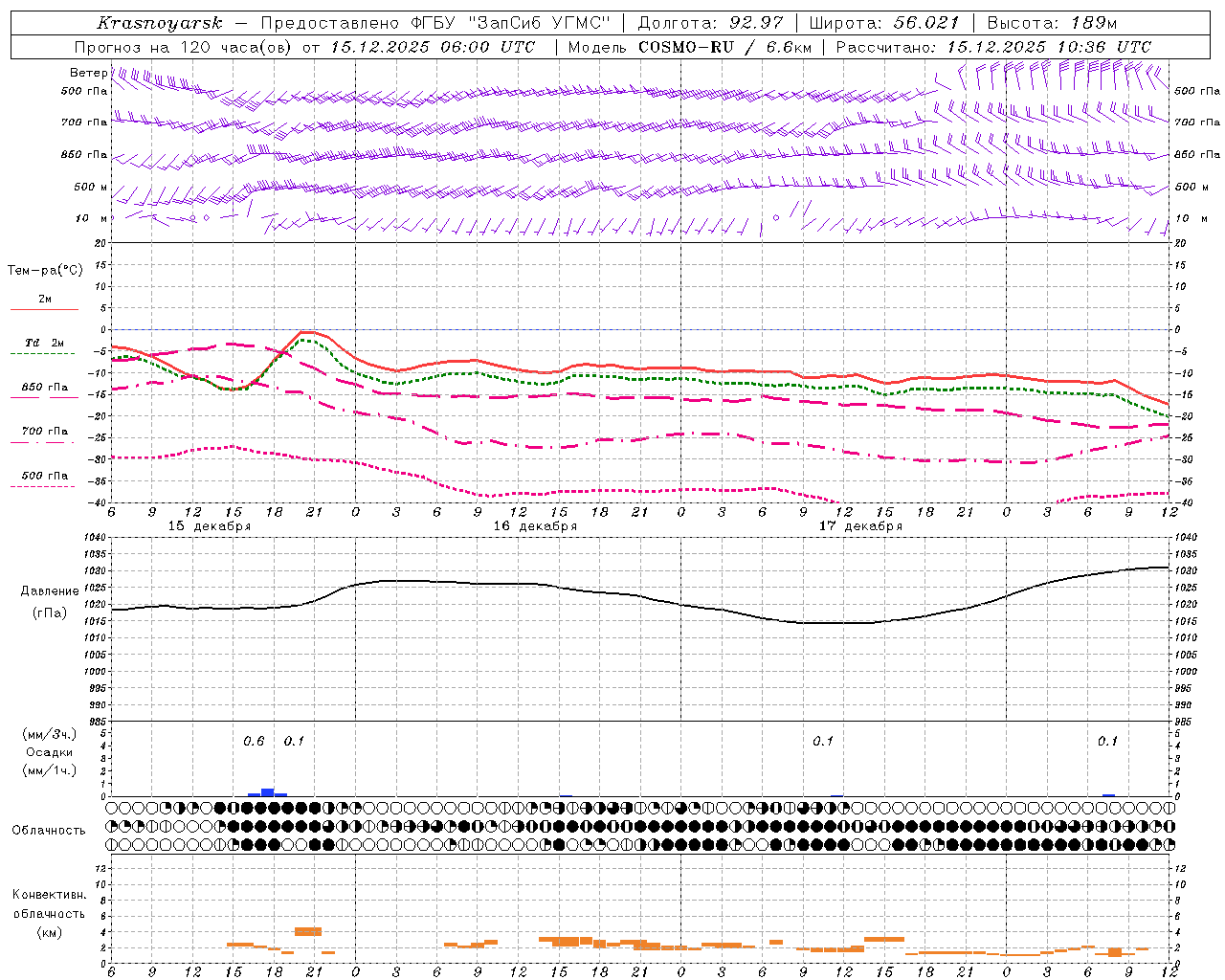
Task: Select the 'Td 2м' dew point legend entry
Action: 44,343
